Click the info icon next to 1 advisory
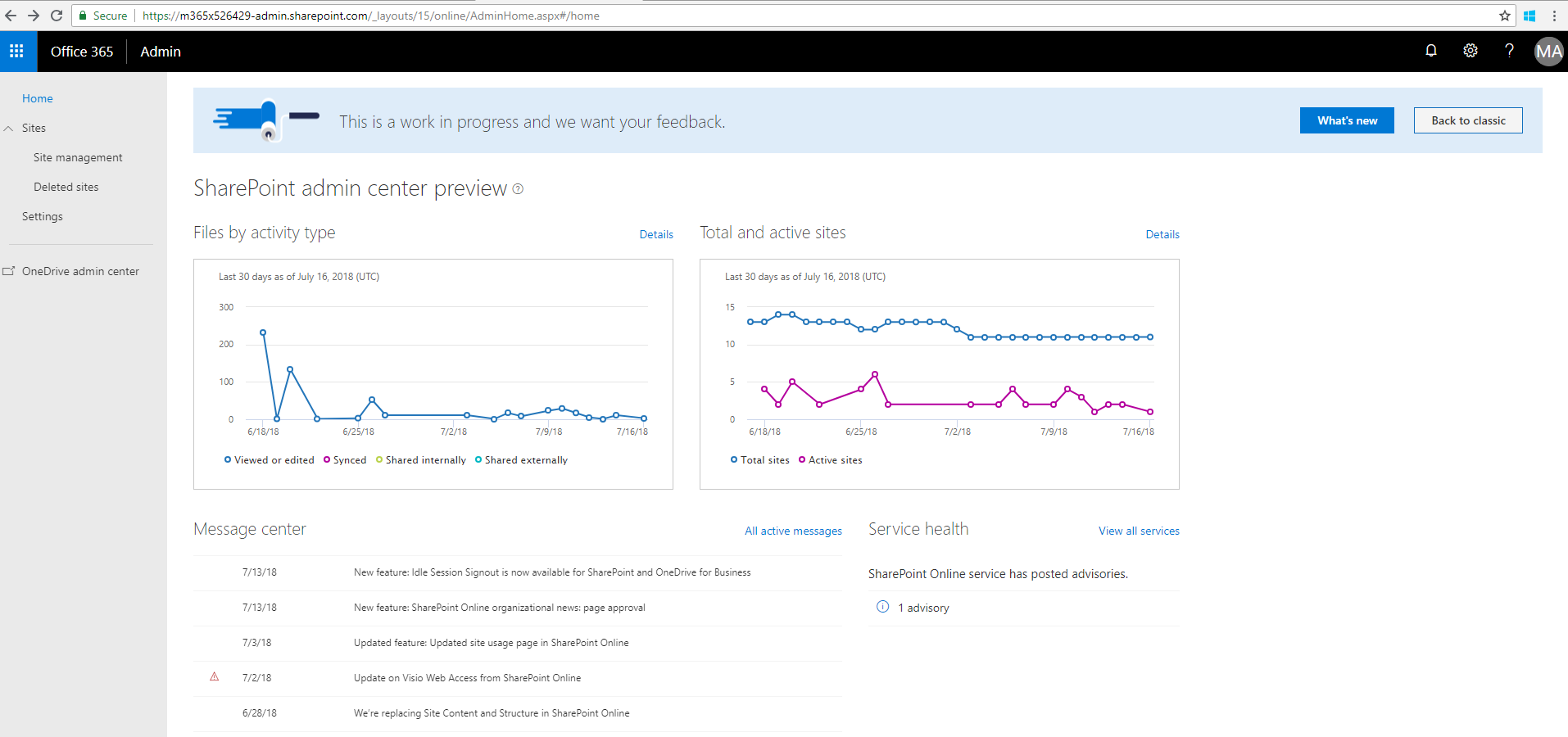The width and height of the screenshot is (1568, 737). pos(882,607)
